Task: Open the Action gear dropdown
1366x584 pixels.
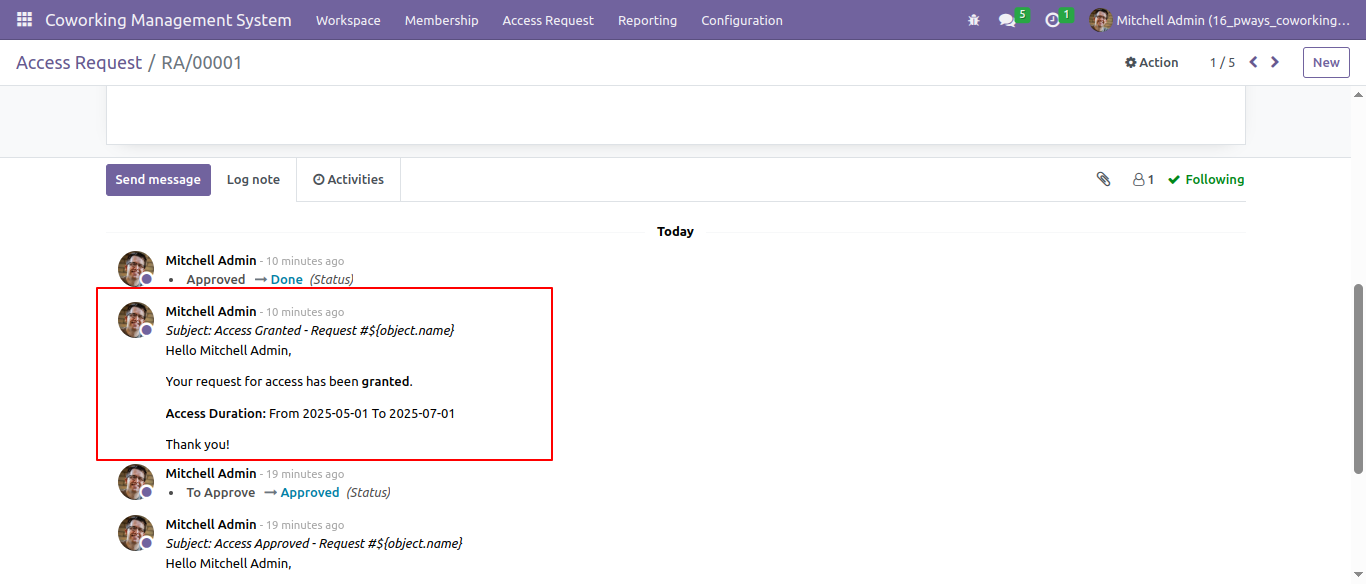Action: [1152, 62]
